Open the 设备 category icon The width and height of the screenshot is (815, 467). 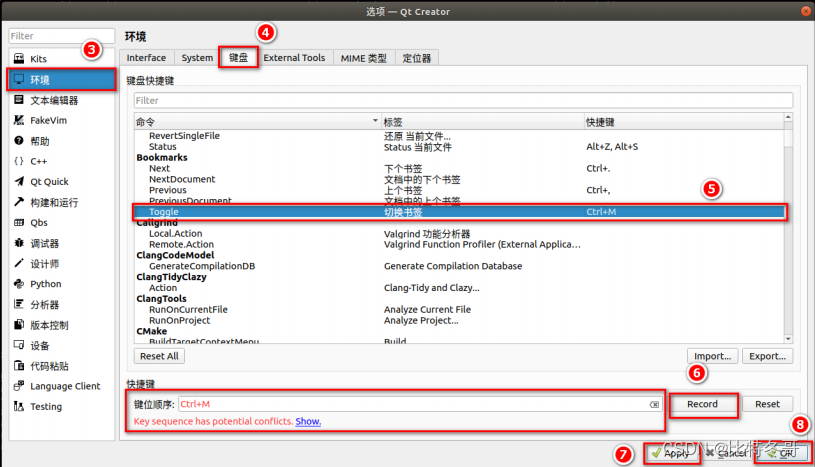coord(19,345)
